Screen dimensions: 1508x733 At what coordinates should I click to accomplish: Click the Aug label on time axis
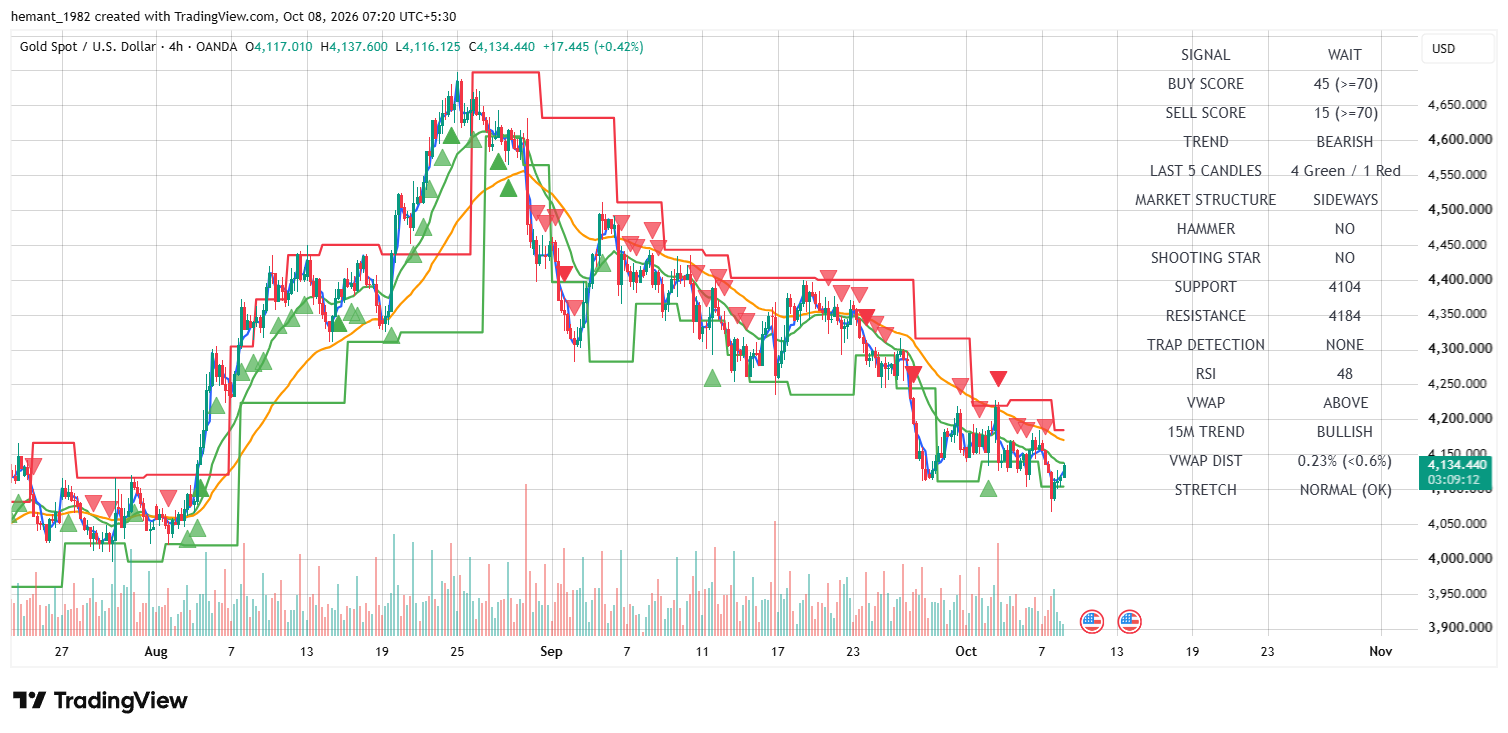coord(156,651)
